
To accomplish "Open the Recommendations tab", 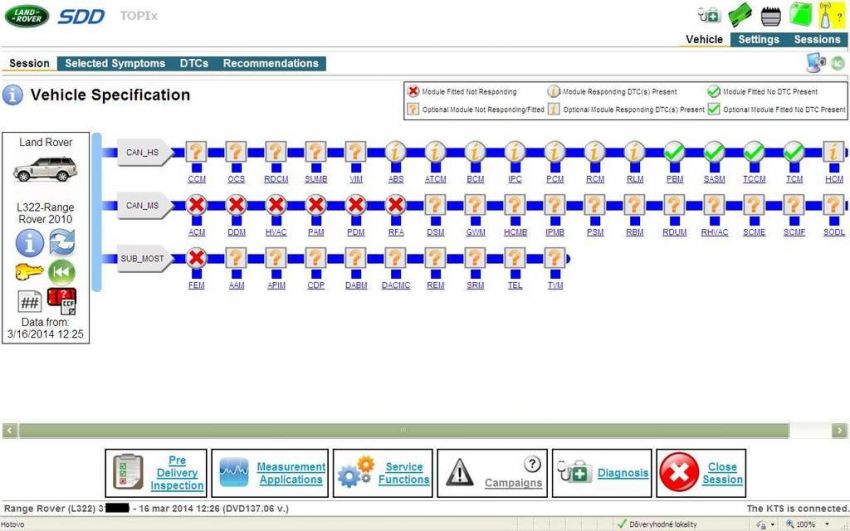I will click(270, 63).
